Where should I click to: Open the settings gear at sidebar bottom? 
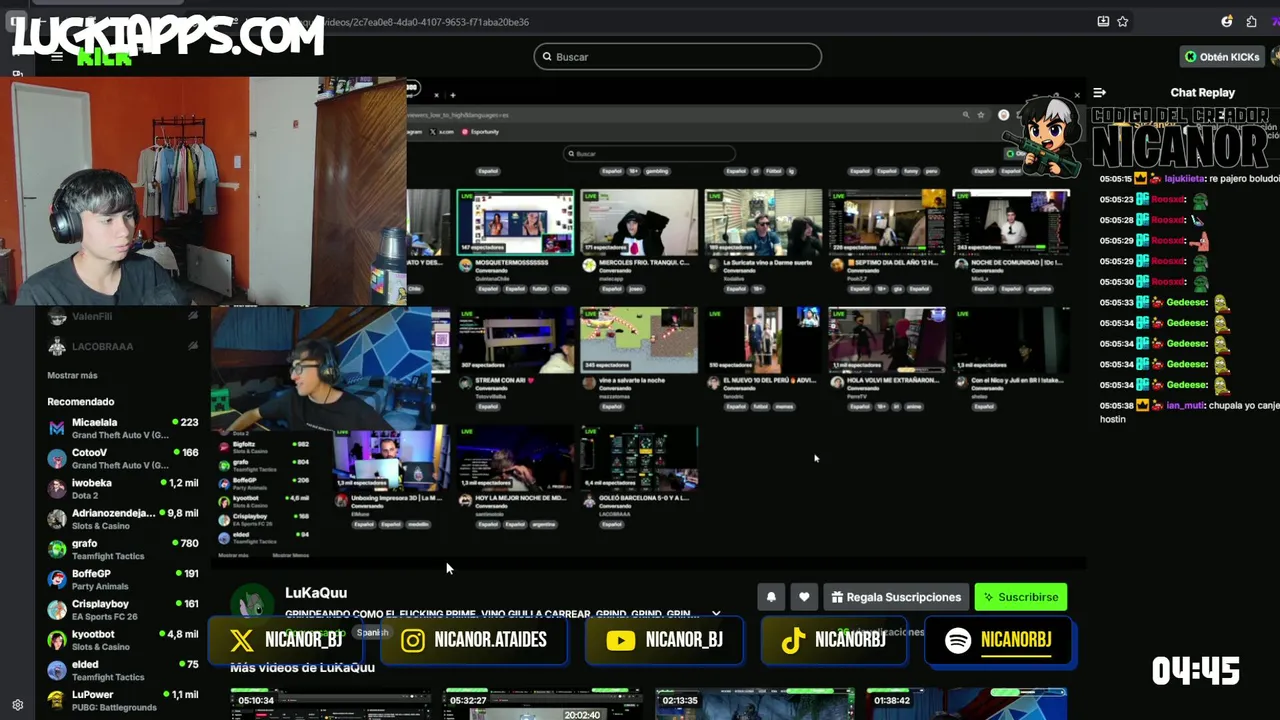point(17,704)
